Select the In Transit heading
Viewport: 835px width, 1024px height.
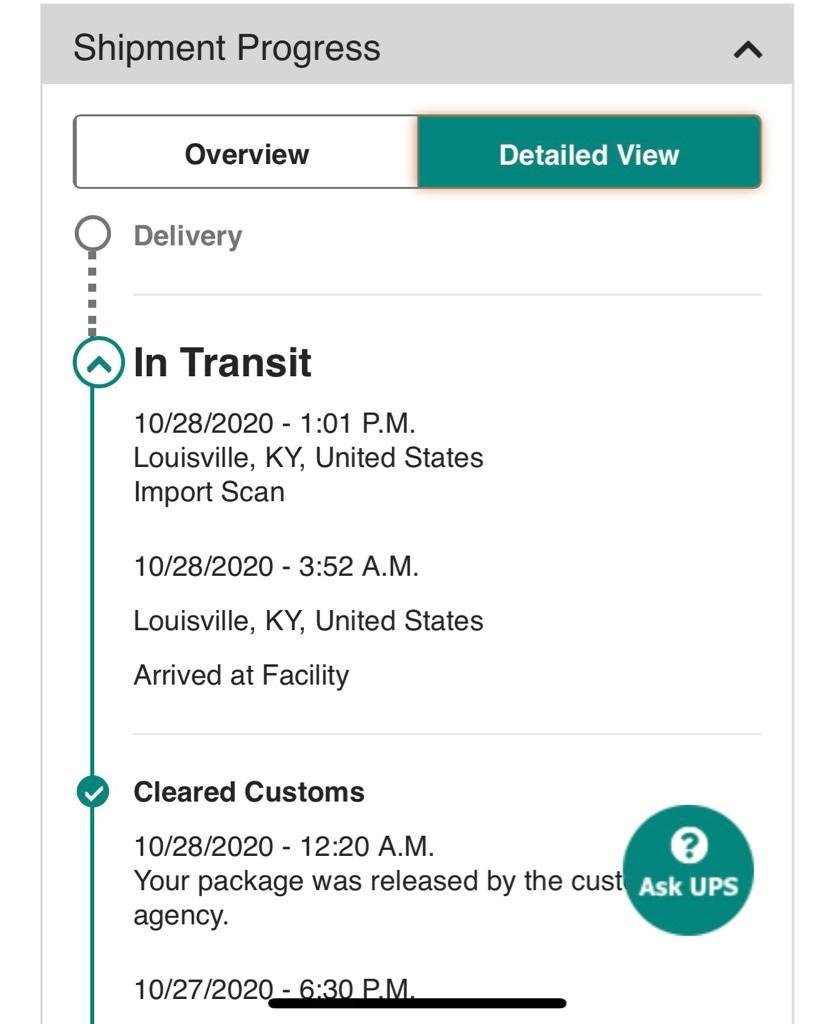point(222,362)
